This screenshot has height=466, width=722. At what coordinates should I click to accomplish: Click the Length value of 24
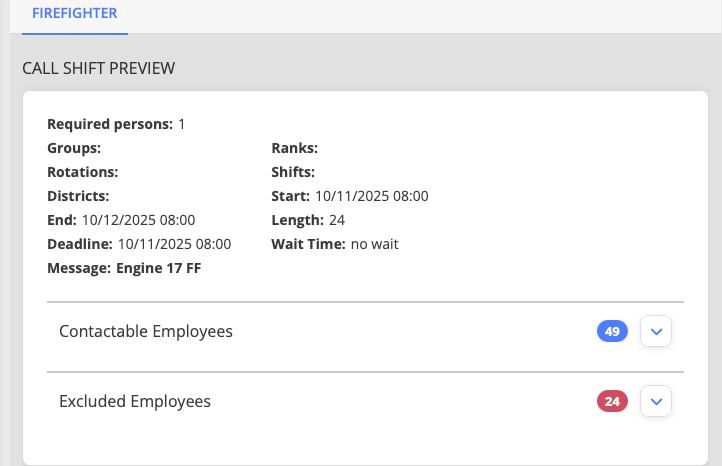[337, 220]
